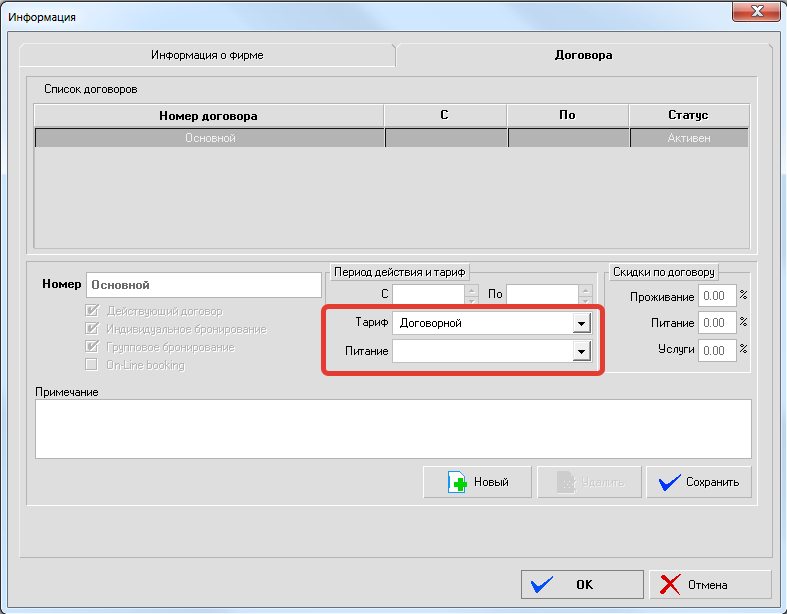Click the Услуги discount percentage field
Image resolution: width=787 pixels, height=614 pixels.
(x=716, y=350)
